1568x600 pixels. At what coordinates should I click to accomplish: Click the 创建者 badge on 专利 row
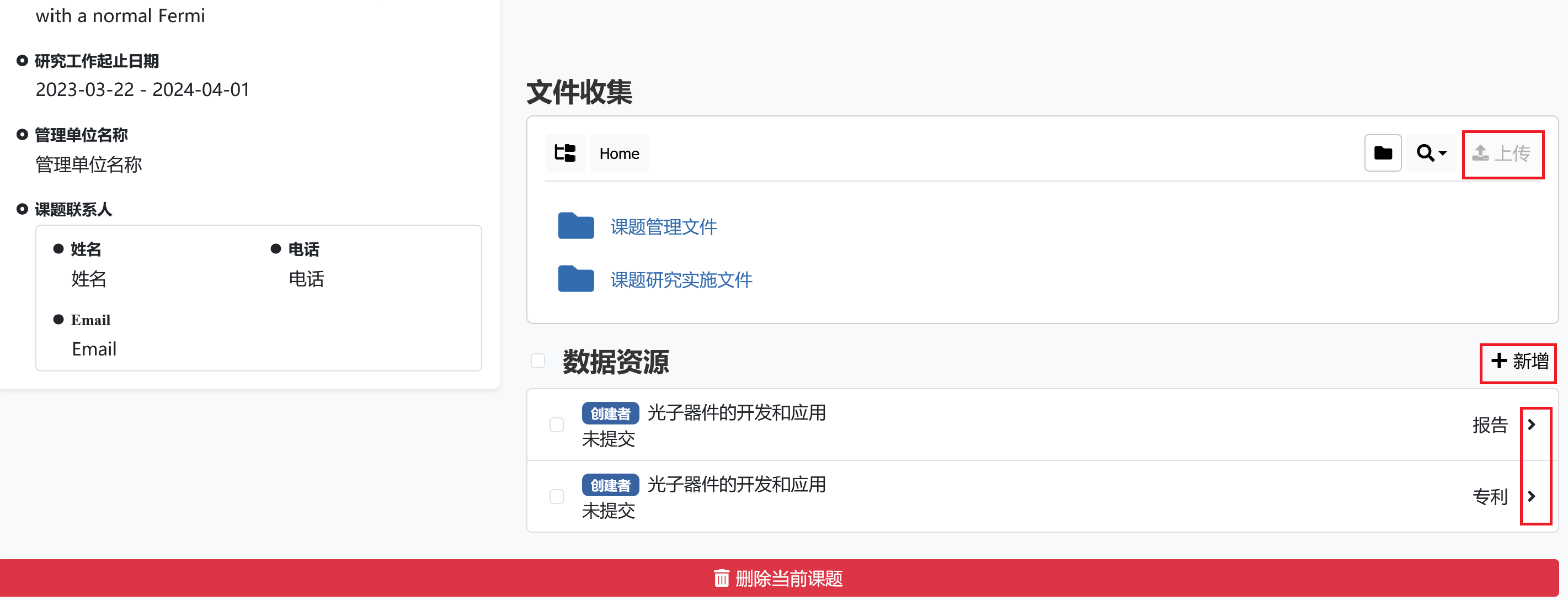610,485
